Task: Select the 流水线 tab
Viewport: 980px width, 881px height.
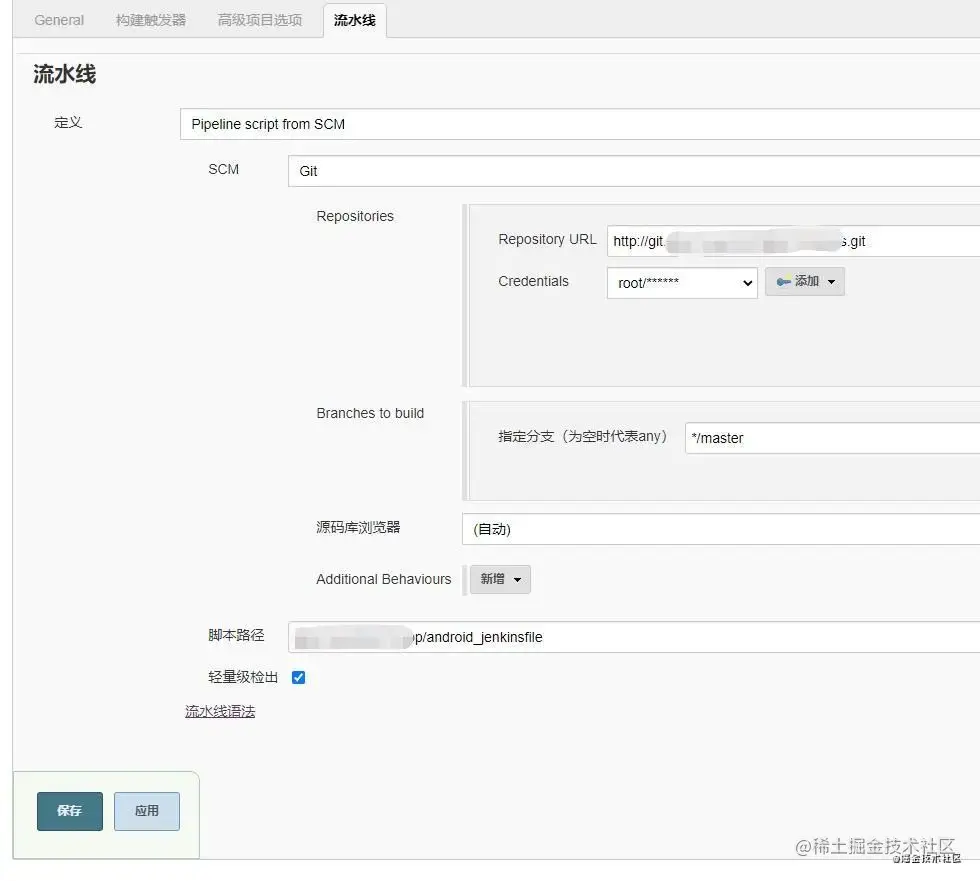Action: [355, 20]
